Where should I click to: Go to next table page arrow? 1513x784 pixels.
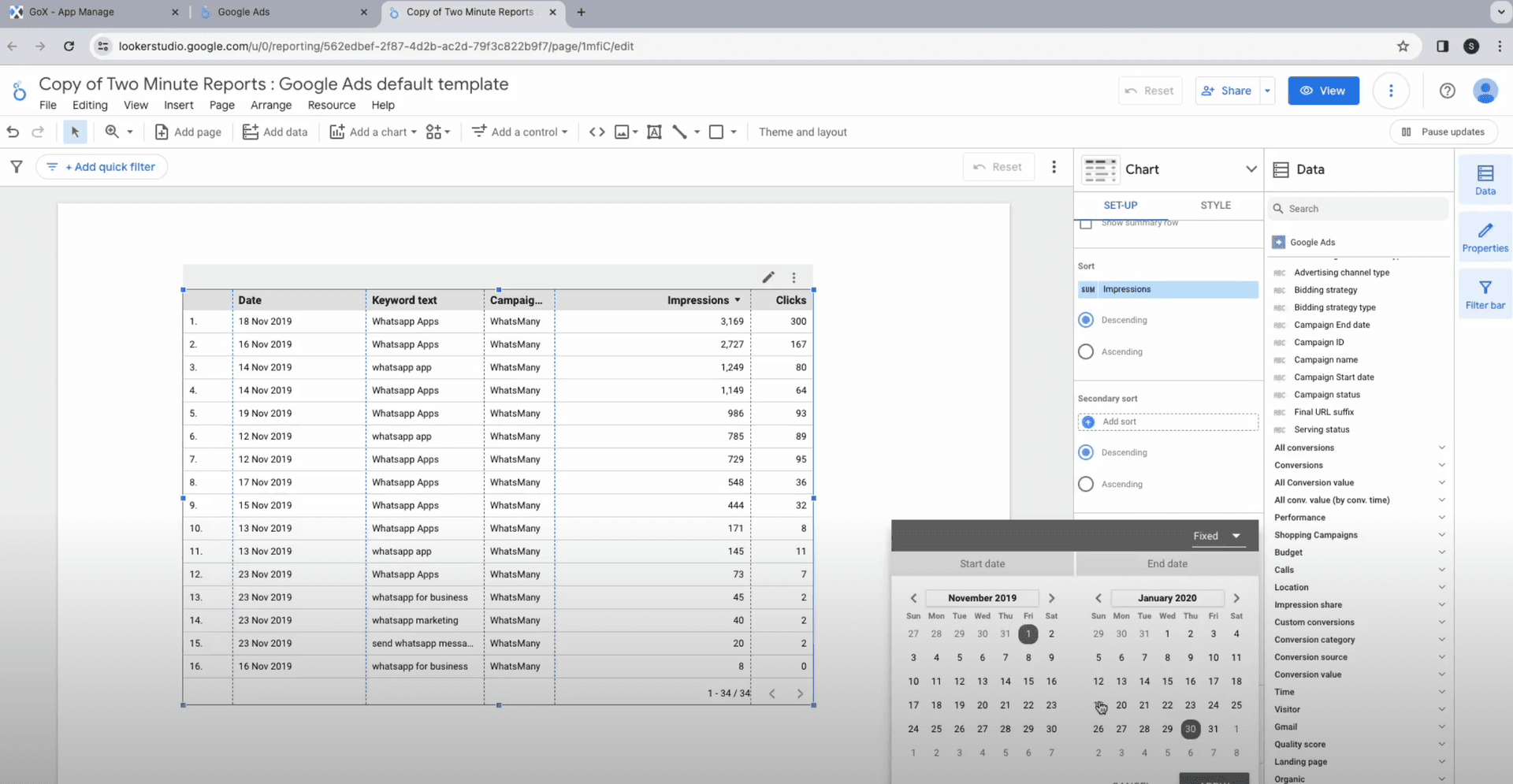point(800,693)
